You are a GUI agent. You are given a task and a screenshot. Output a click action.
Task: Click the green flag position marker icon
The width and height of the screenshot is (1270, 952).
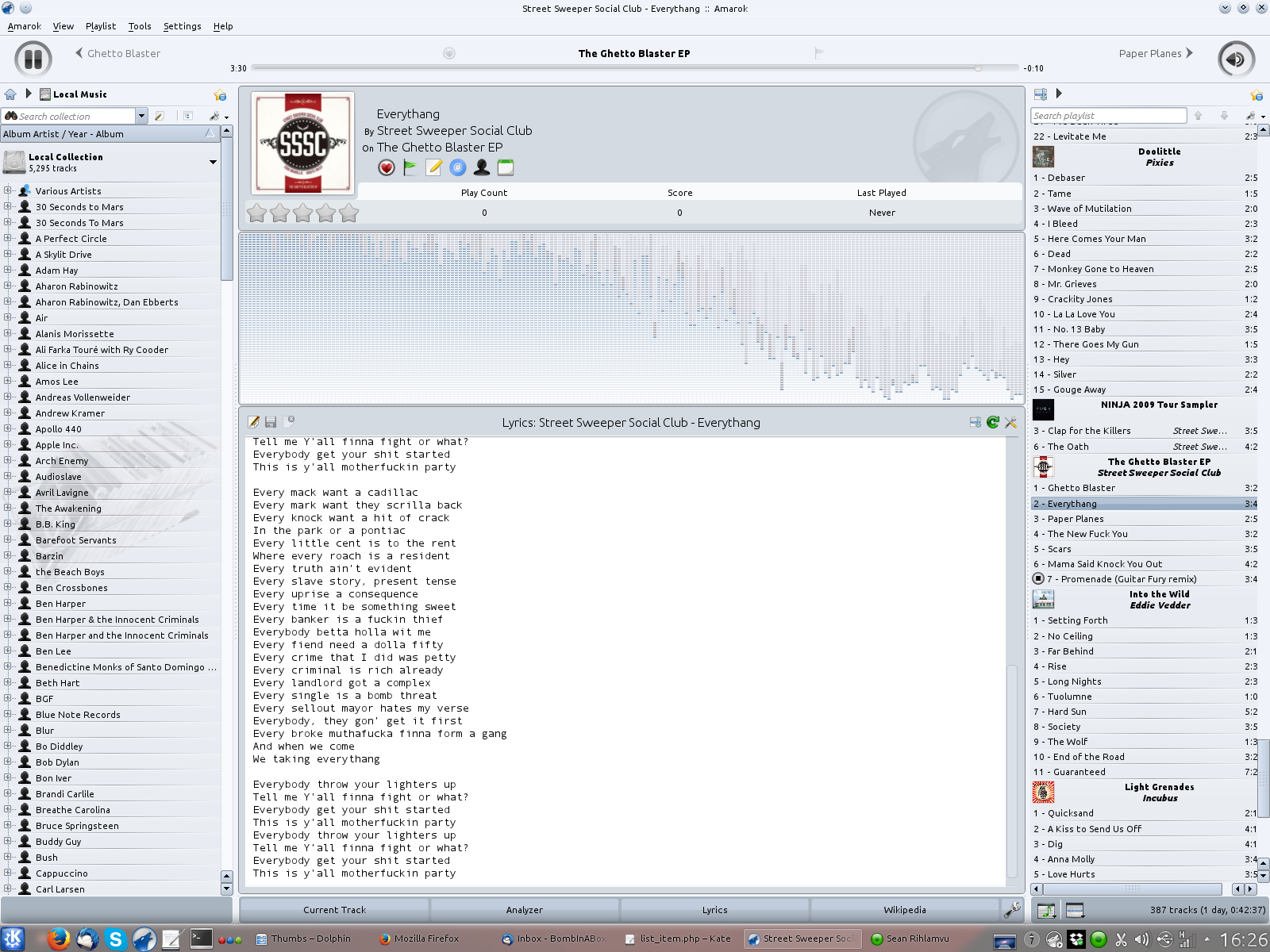410,167
